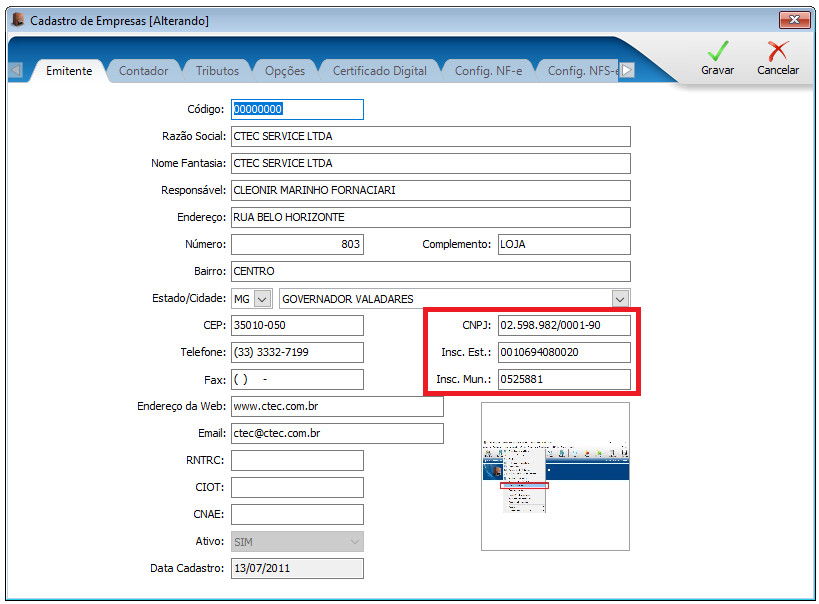Click the Email field
The width and height of the screenshot is (819, 604).
click(x=337, y=433)
